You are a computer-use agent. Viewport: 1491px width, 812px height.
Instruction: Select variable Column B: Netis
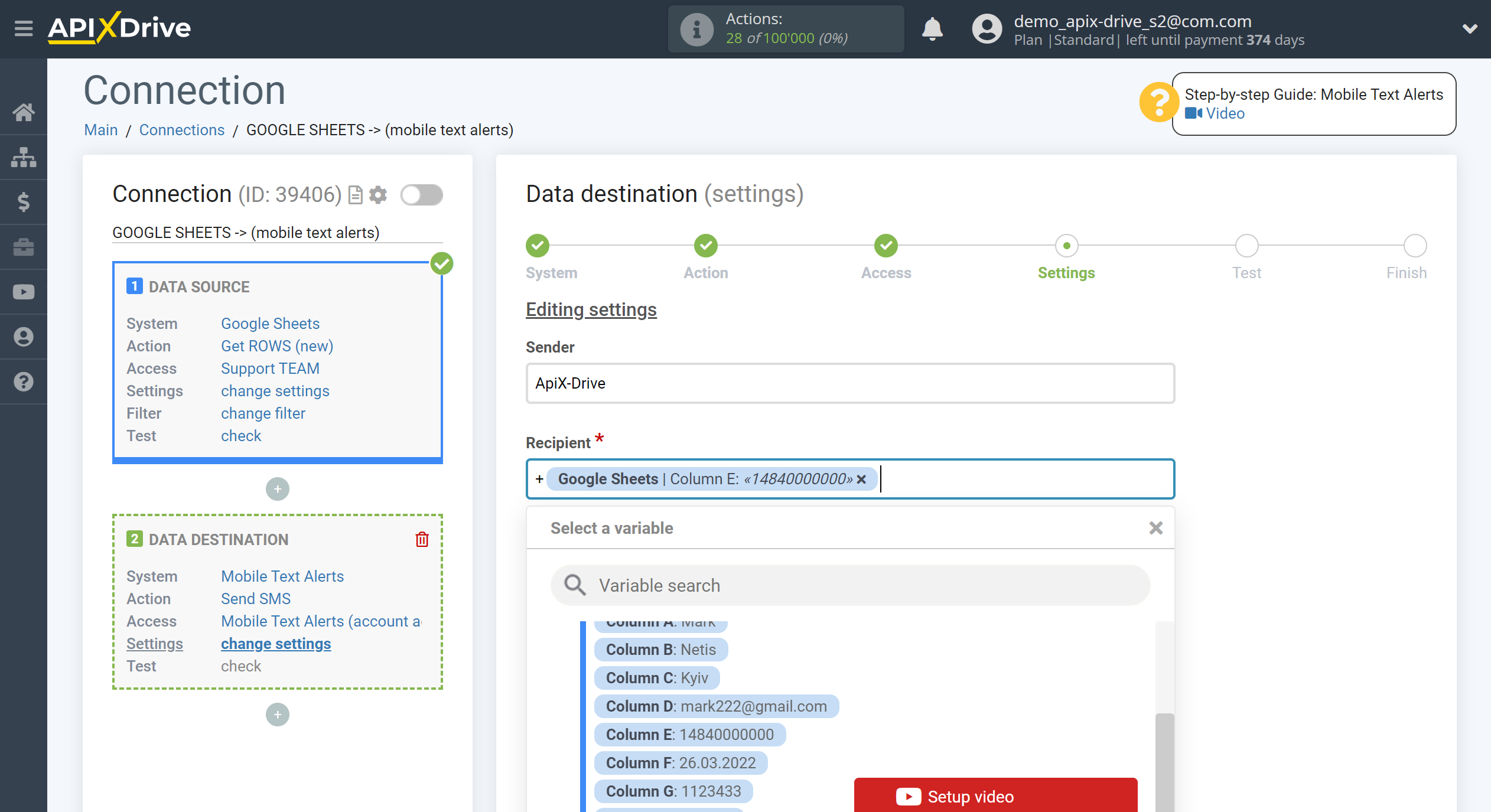coord(661,650)
